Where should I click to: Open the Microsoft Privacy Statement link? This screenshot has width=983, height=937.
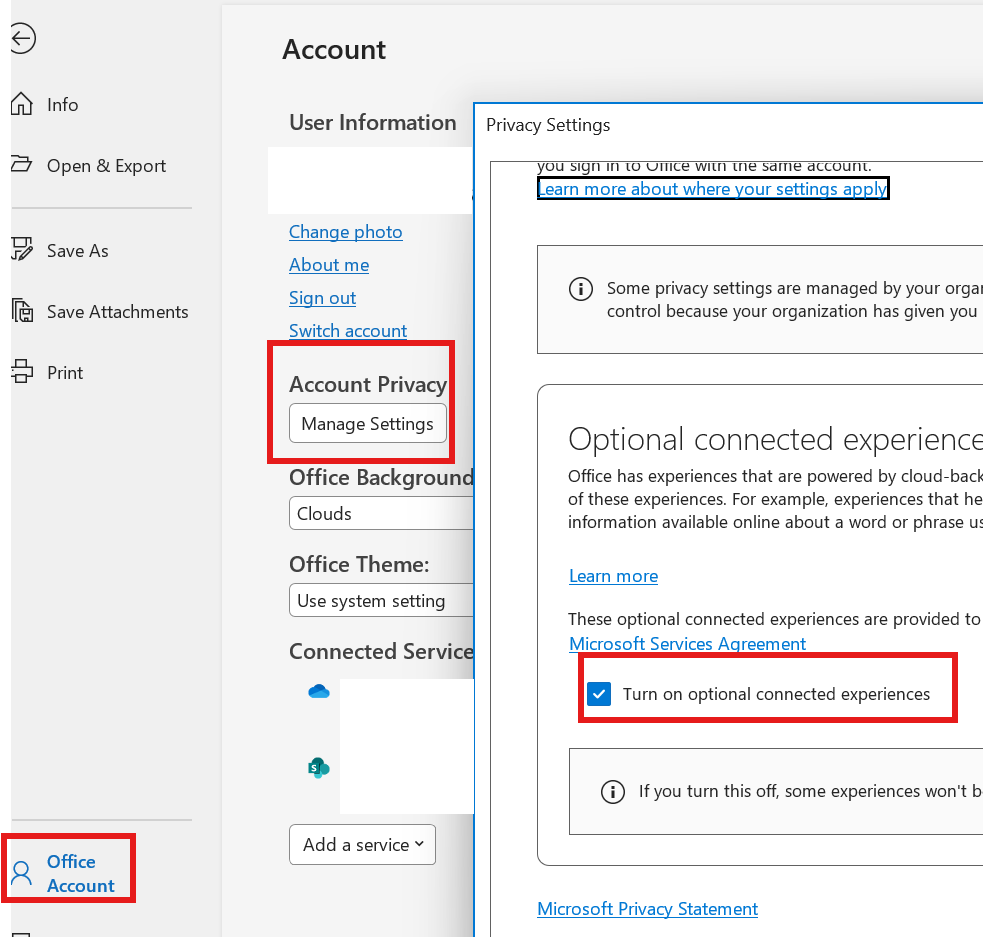648,909
